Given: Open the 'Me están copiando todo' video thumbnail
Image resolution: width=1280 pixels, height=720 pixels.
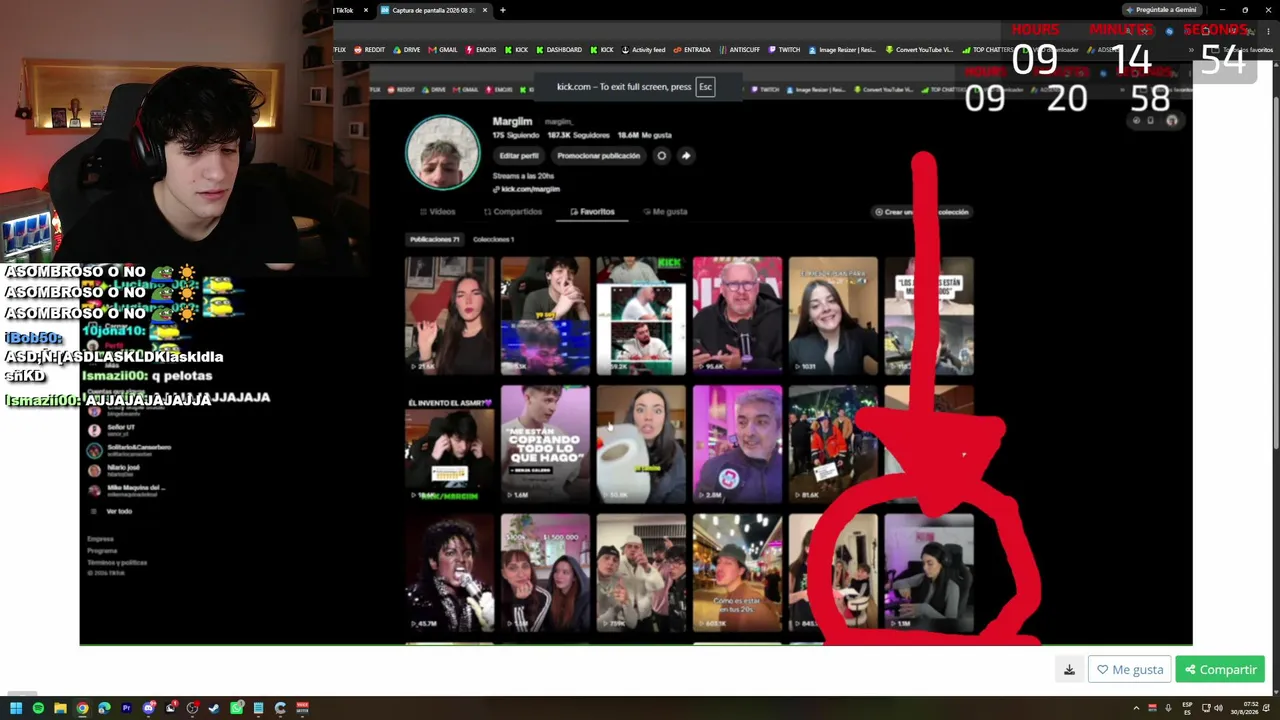Looking at the screenshot, I should 545,444.
